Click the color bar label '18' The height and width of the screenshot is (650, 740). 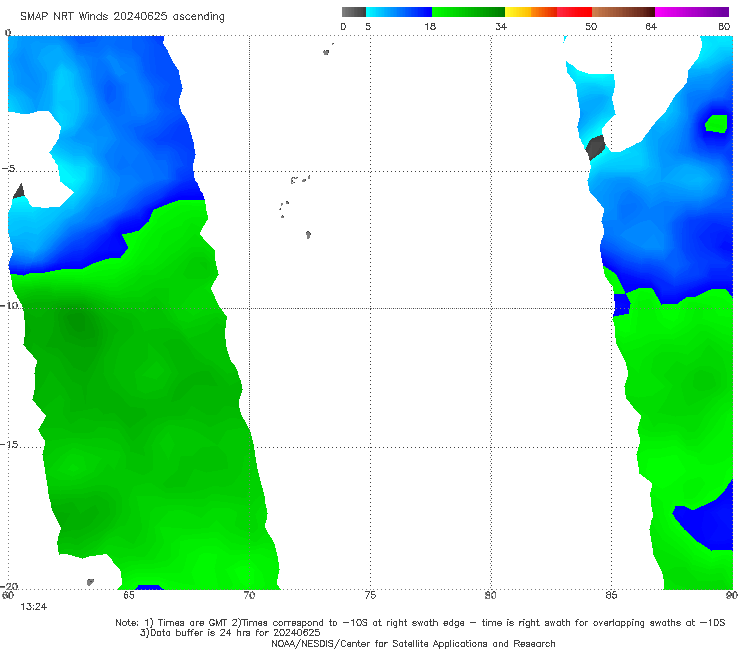430,27
